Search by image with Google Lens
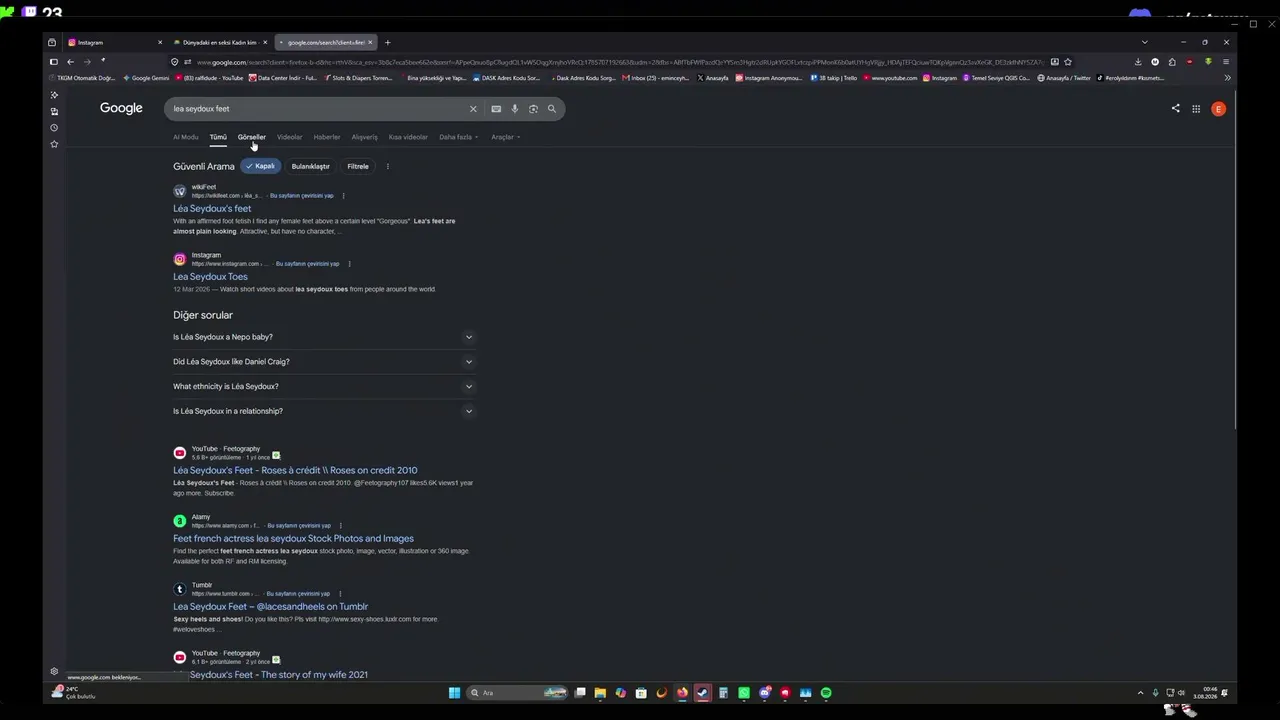1280x720 pixels. pos(533,109)
